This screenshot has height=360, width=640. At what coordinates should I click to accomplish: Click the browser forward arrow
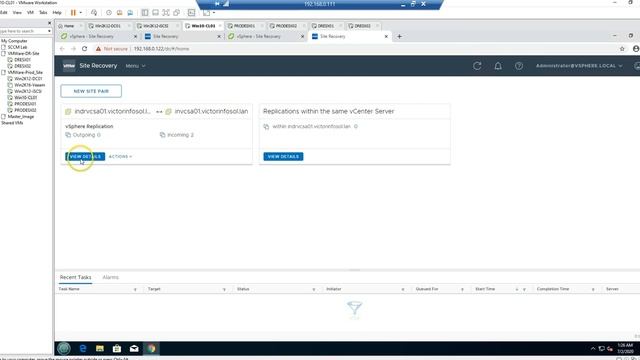[73, 49]
